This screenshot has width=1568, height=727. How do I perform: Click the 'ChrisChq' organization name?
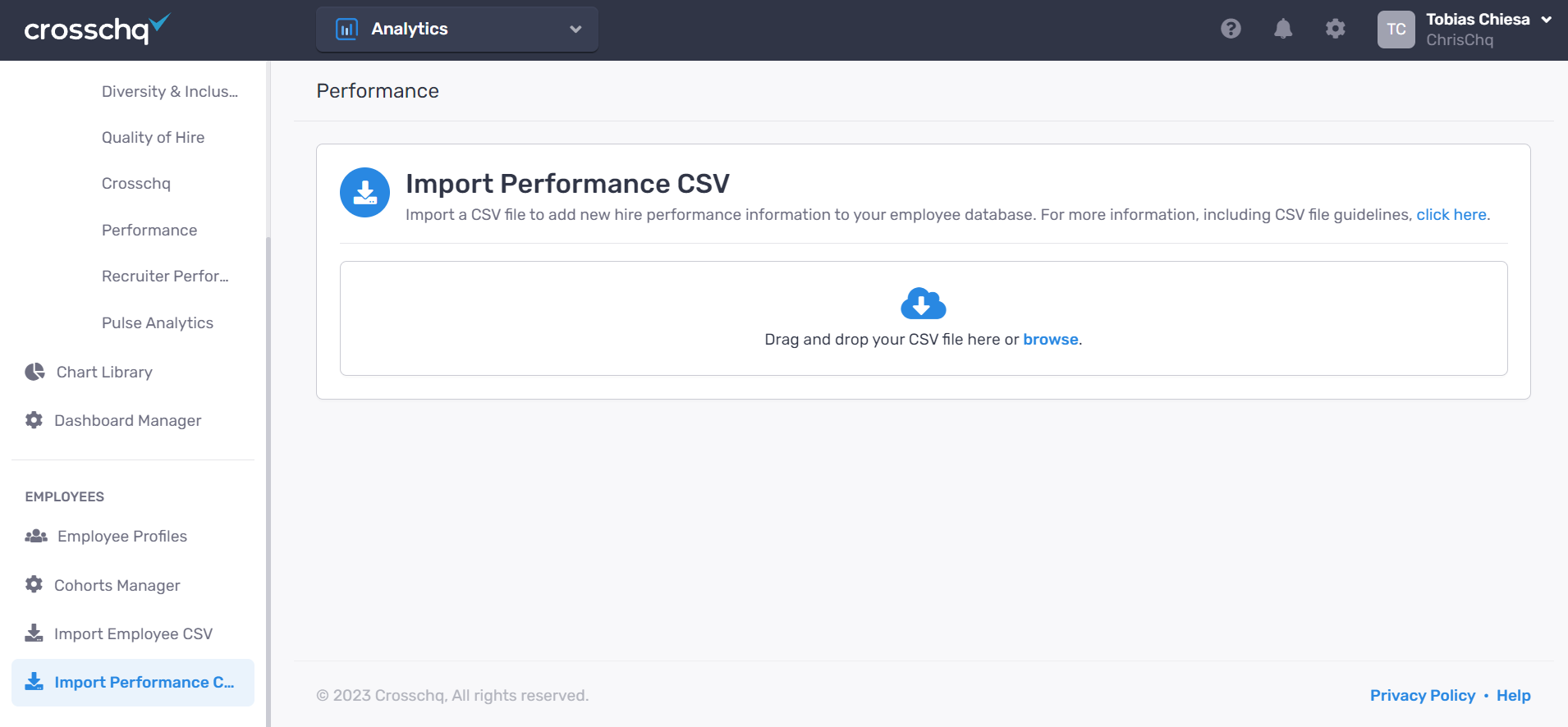[x=1460, y=40]
